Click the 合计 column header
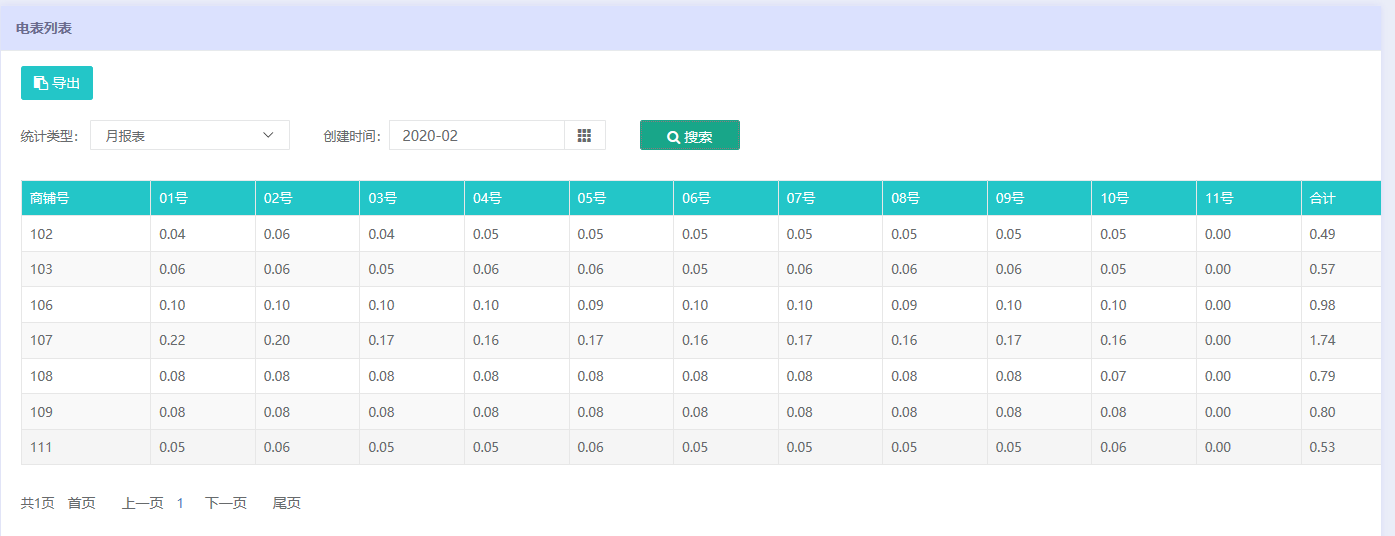The height and width of the screenshot is (536, 1395). 1322,198
